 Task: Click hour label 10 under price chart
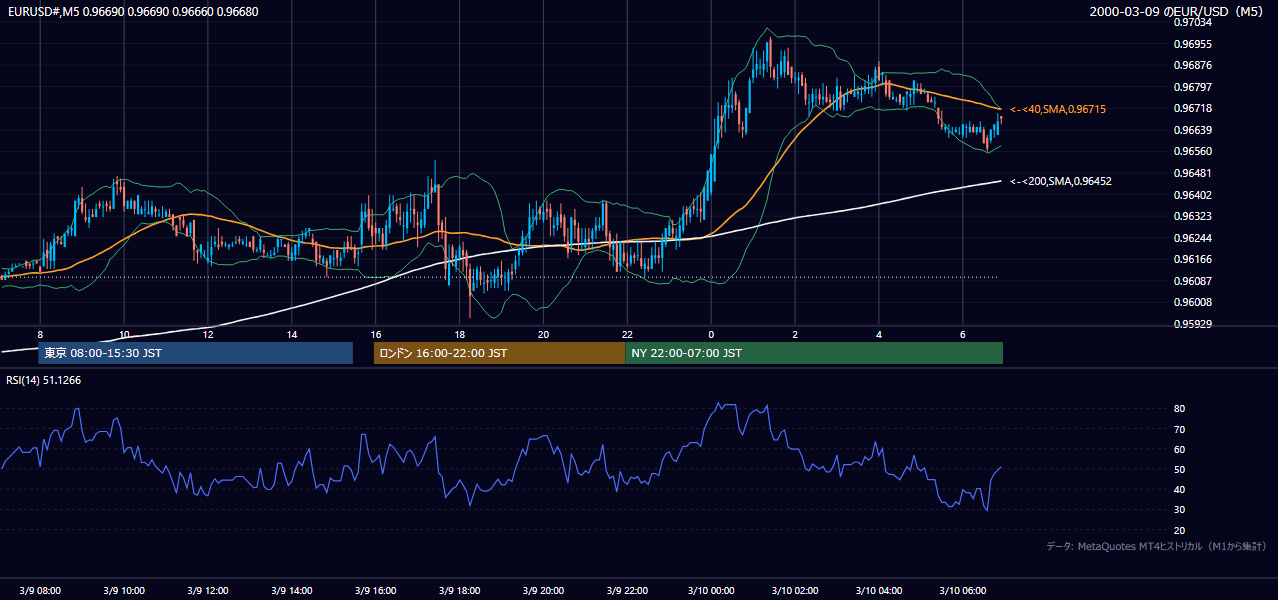[x=124, y=334]
